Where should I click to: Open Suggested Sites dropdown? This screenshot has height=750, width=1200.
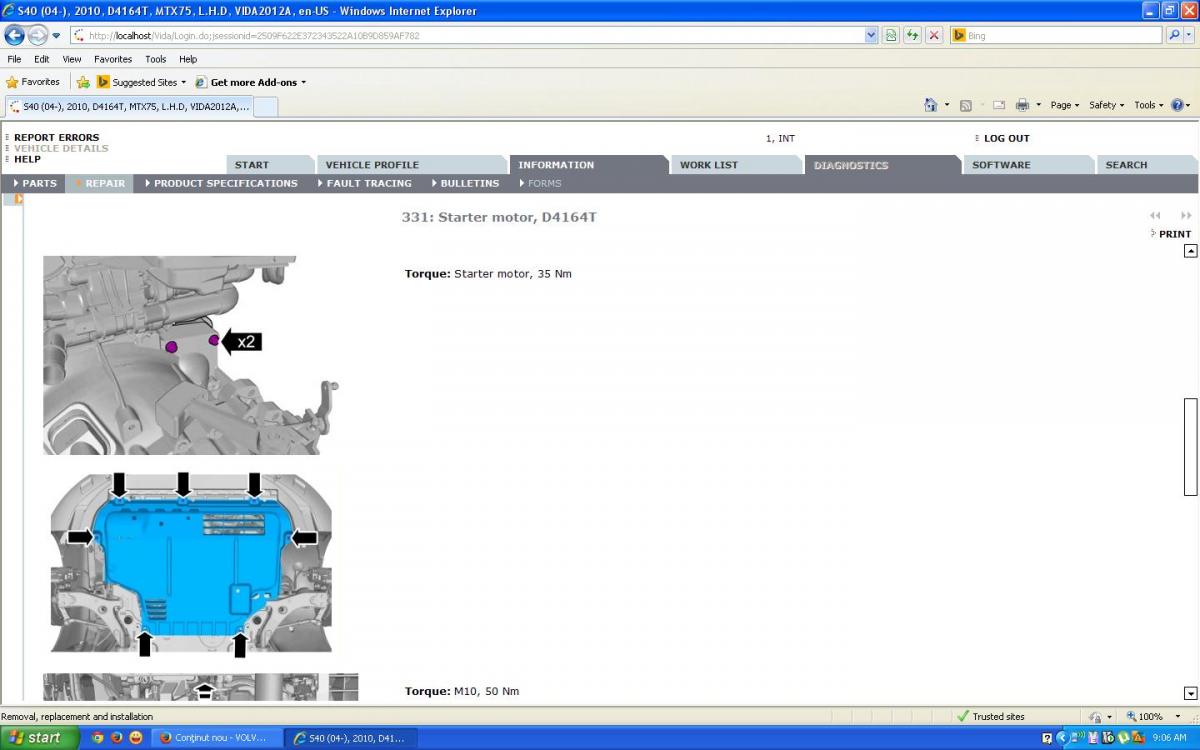141,82
